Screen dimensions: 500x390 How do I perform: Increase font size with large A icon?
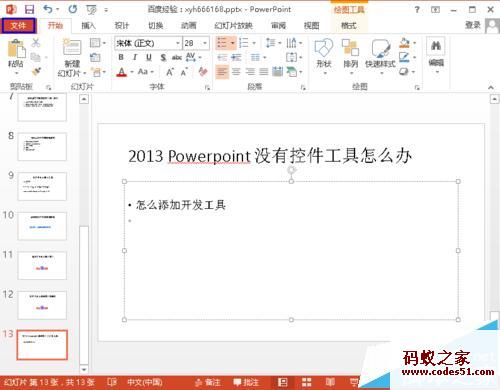pos(170,72)
